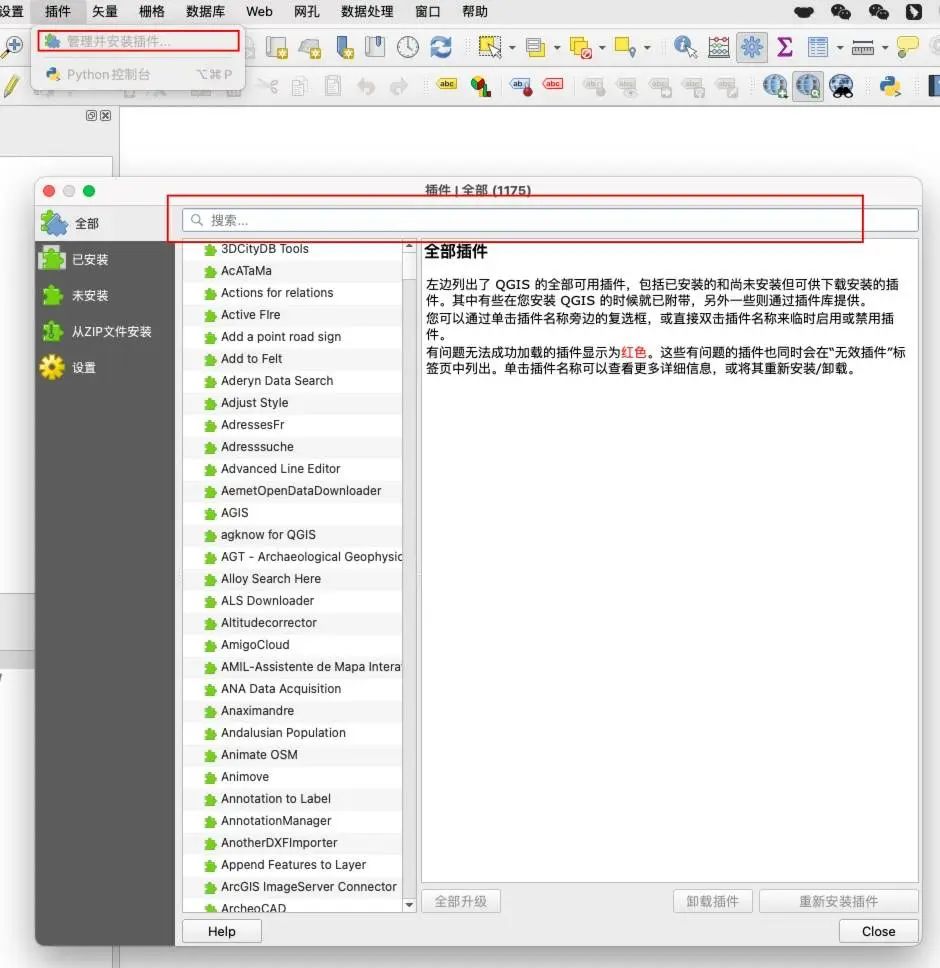Expand the attribute table dropdown arrow
940x968 pixels.
tap(839, 48)
